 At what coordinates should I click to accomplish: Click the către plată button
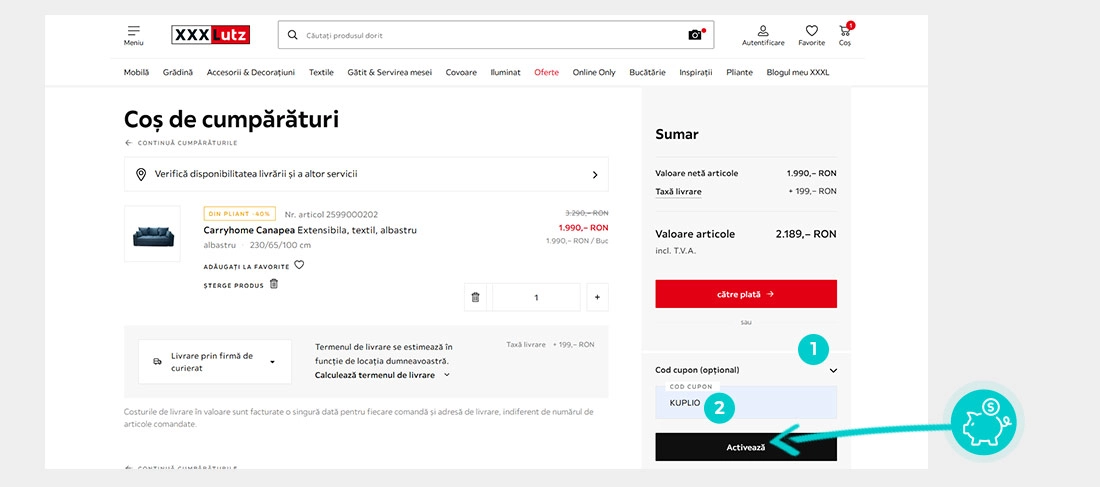click(746, 294)
